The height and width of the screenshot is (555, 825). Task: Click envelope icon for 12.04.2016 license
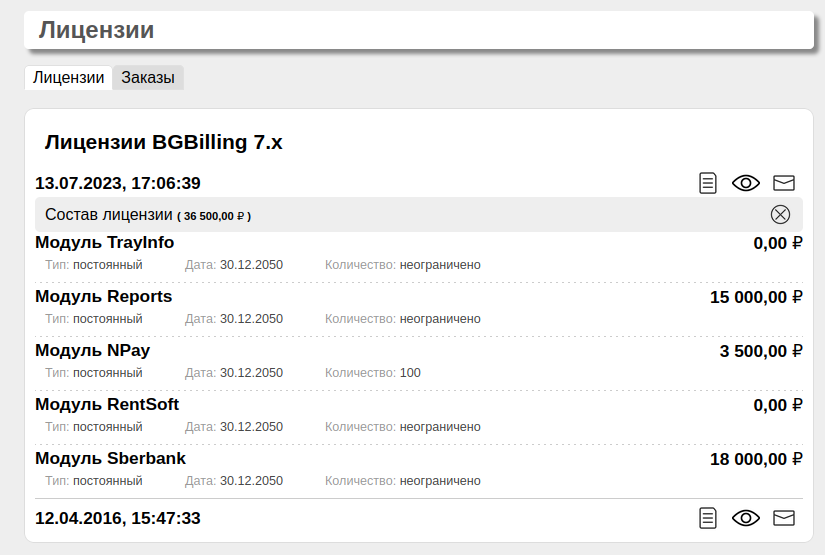click(x=784, y=518)
